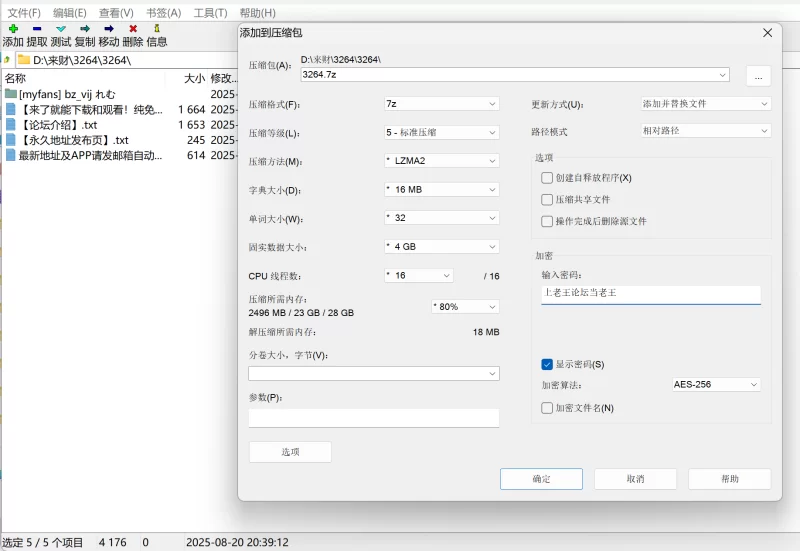Click the Copy (复制) arrow toolbar icon
This screenshot has width=800, height=551.
click(85, 29)
